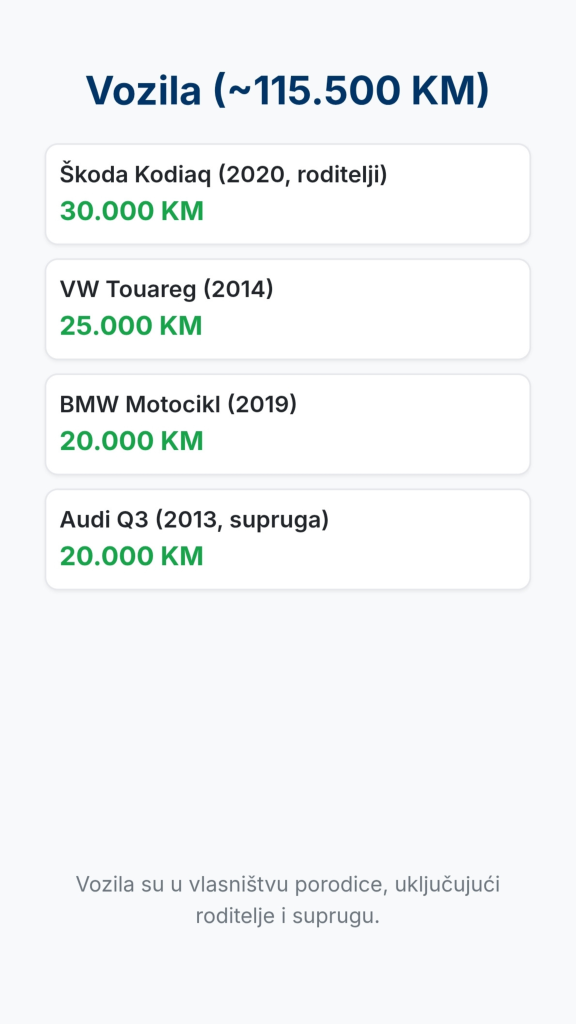Click the word 'Vozila' in the heading
The height and width of the screenshot is (1024, 576).
(144, 90)
